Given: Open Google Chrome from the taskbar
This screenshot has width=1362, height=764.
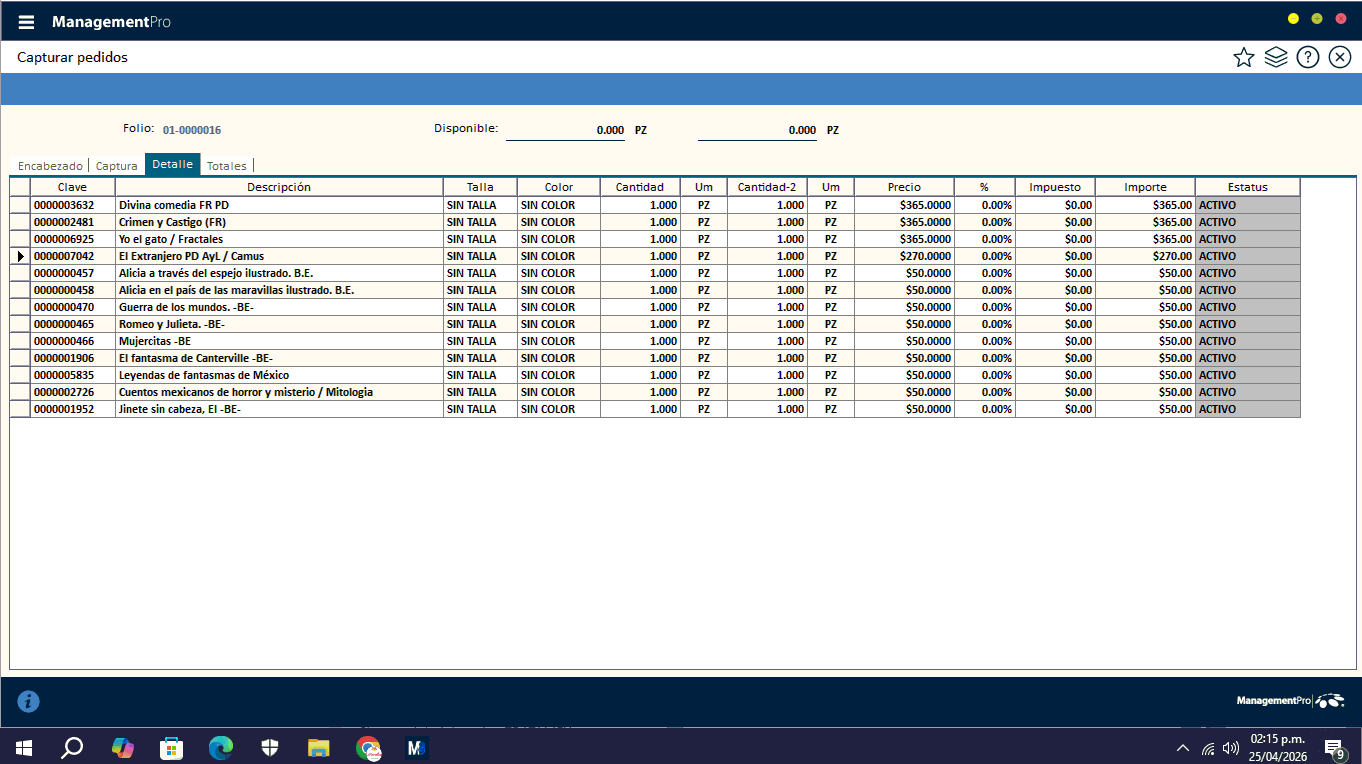Looking at the screenshot, I should click(x=368, y=747).
